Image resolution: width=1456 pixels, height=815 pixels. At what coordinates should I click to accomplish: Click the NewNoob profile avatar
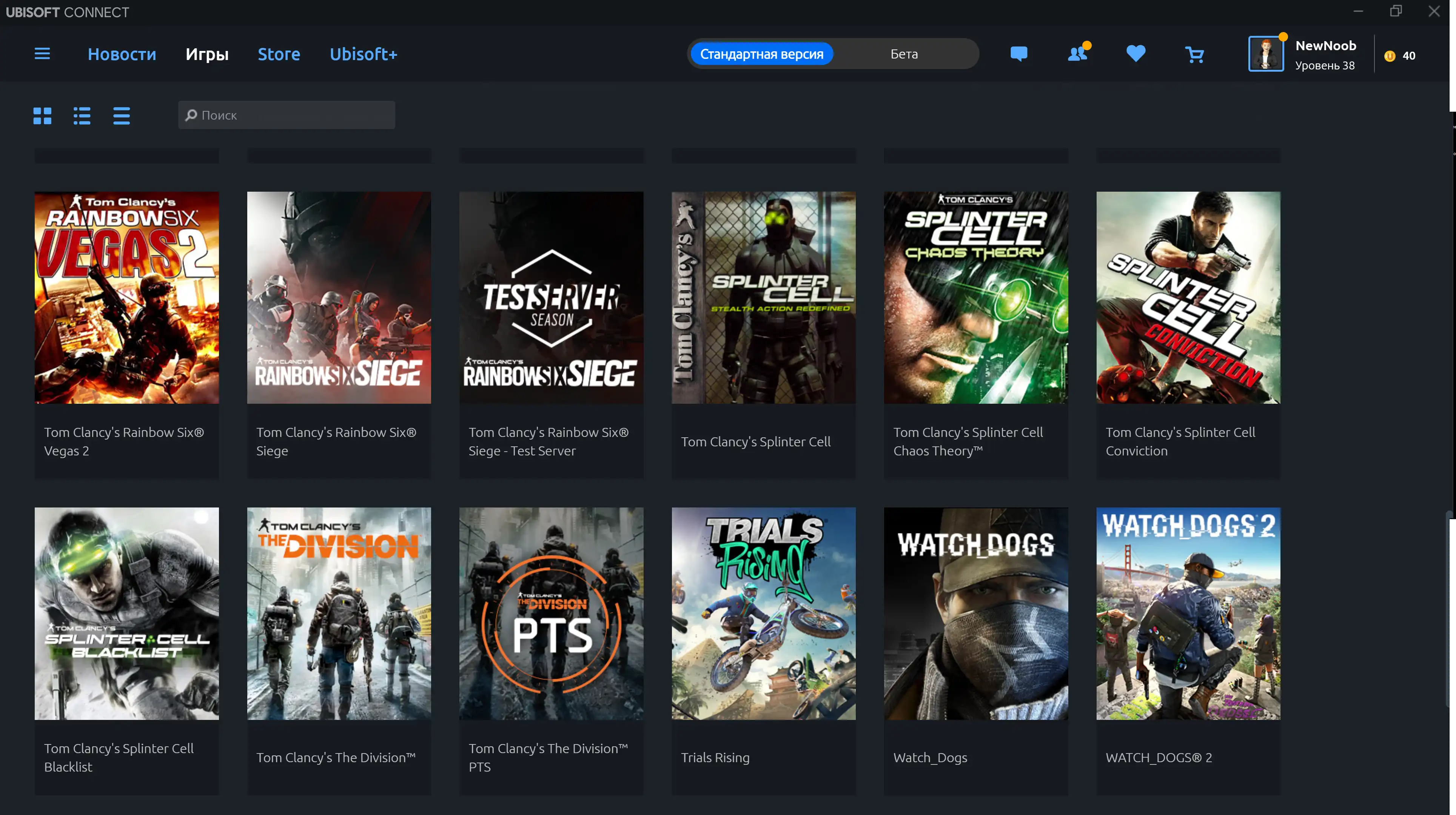point(1265,54)
